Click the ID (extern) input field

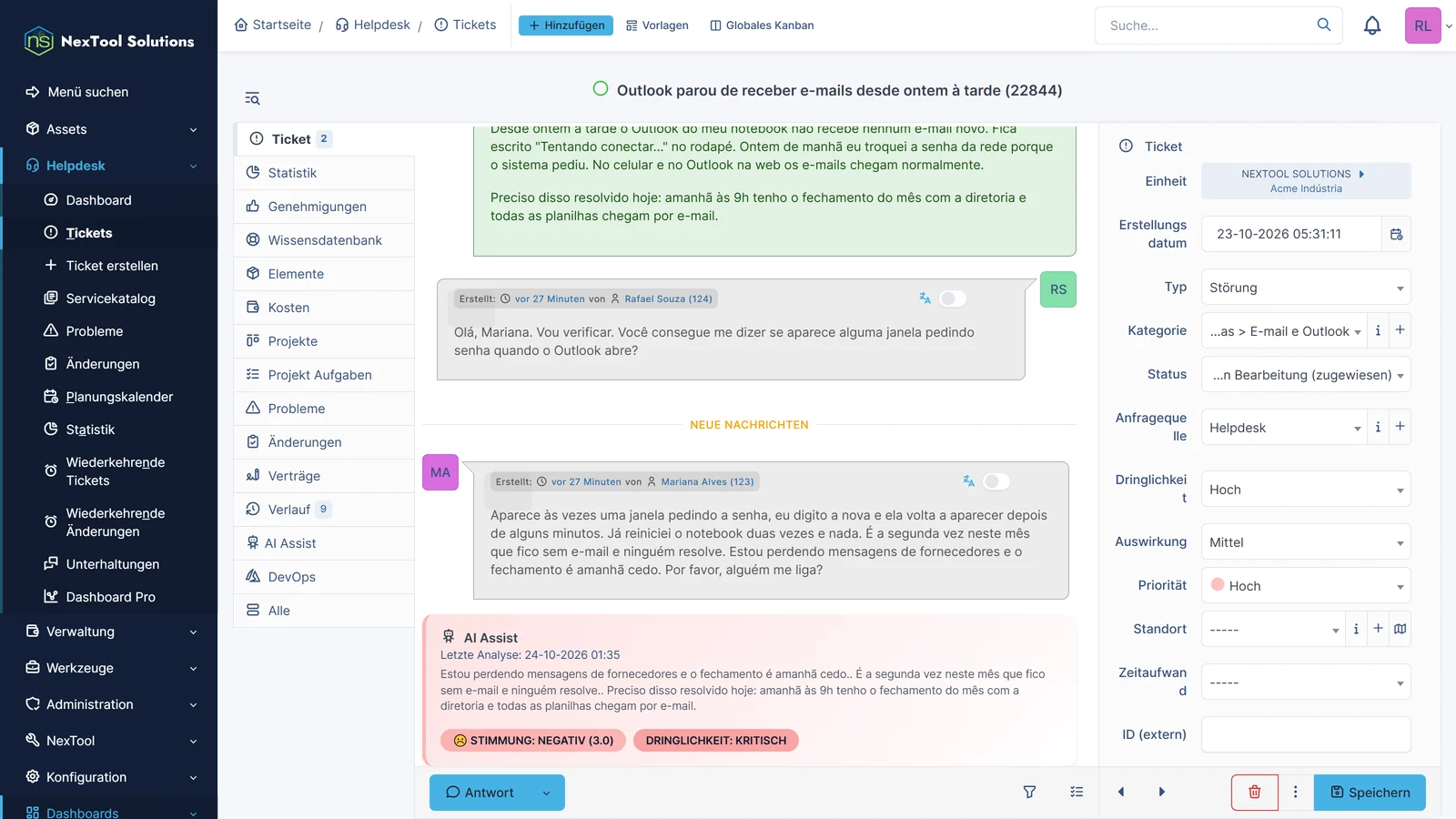(x=1306, y=734)
